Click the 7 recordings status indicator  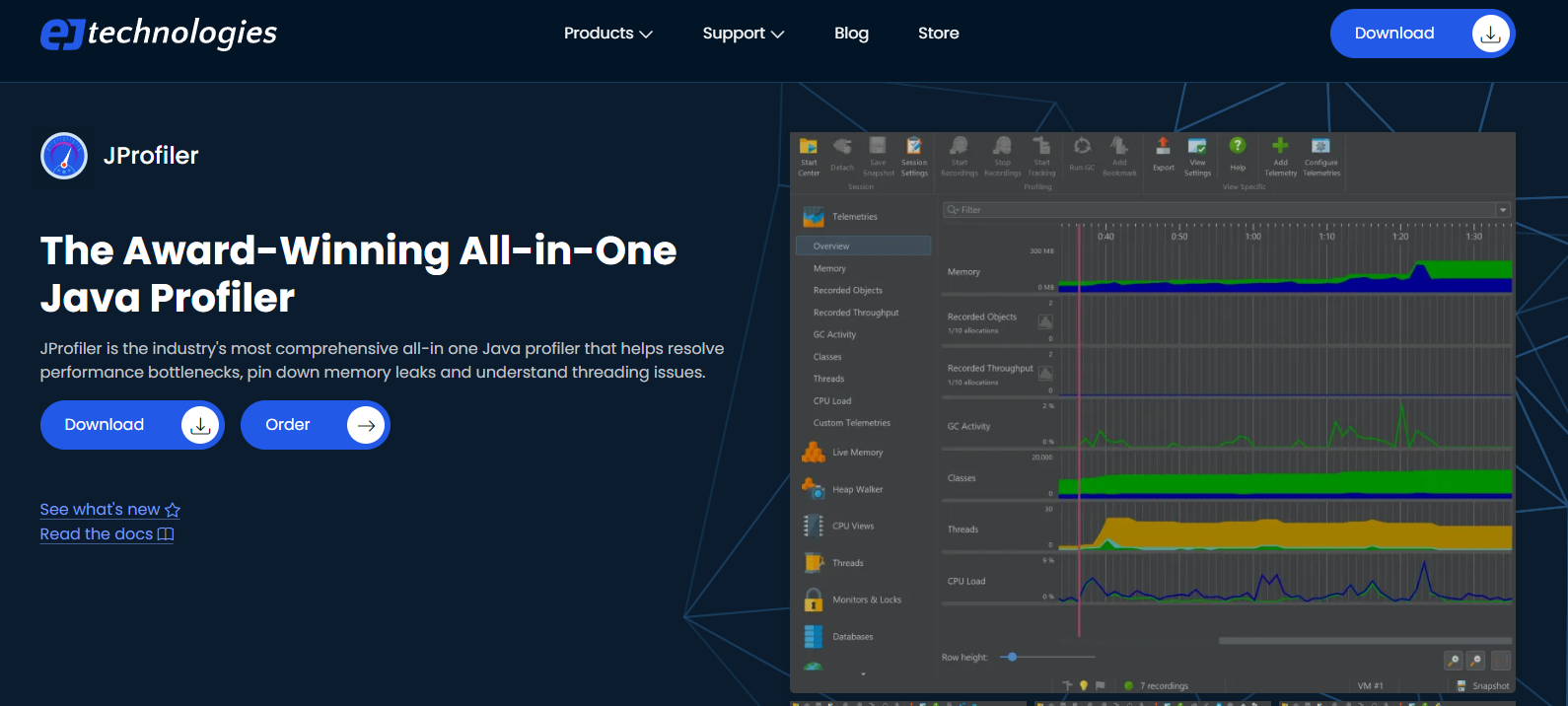point(1156,685)
